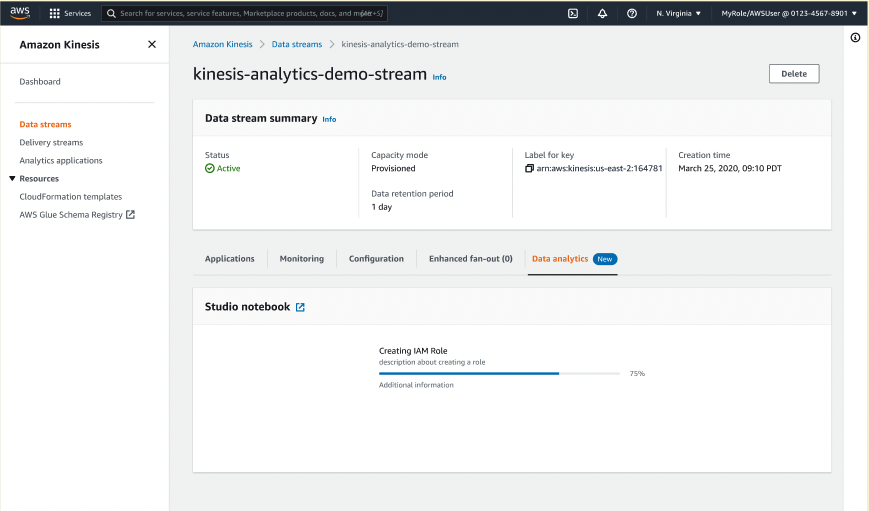Open Studio notebook external link icon

pos(300,307)
